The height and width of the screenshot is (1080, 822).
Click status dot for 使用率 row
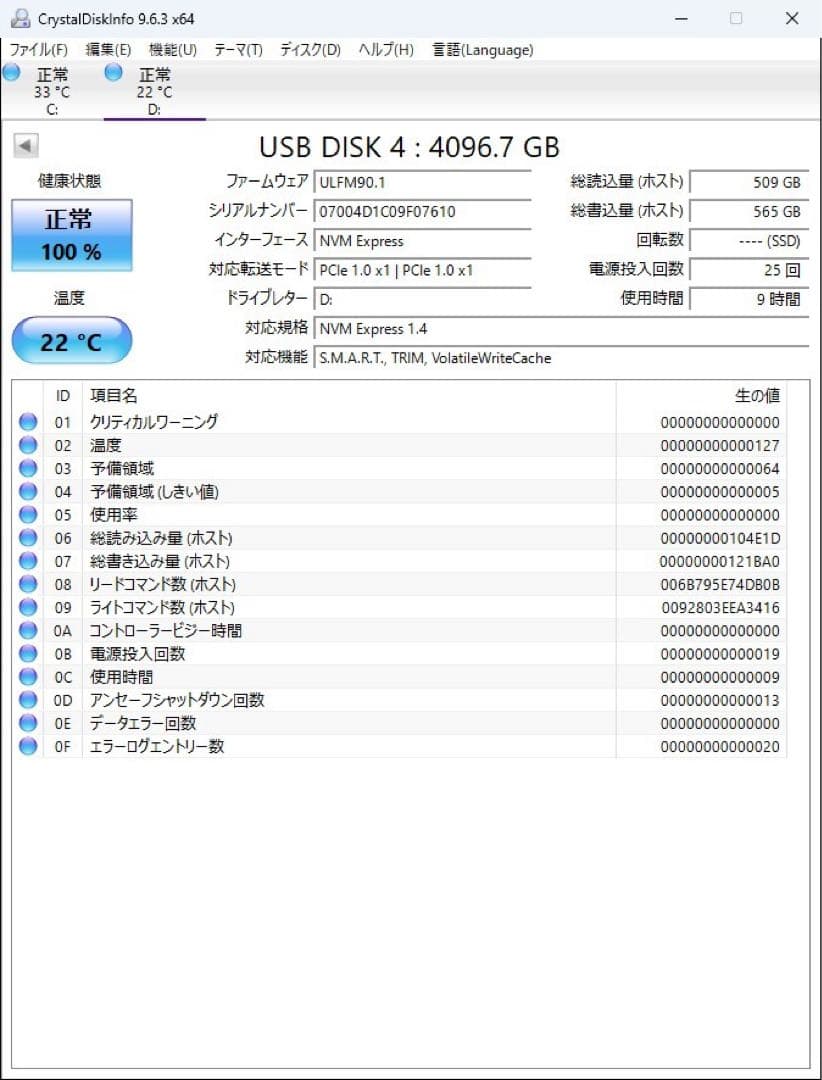point(28,515)
